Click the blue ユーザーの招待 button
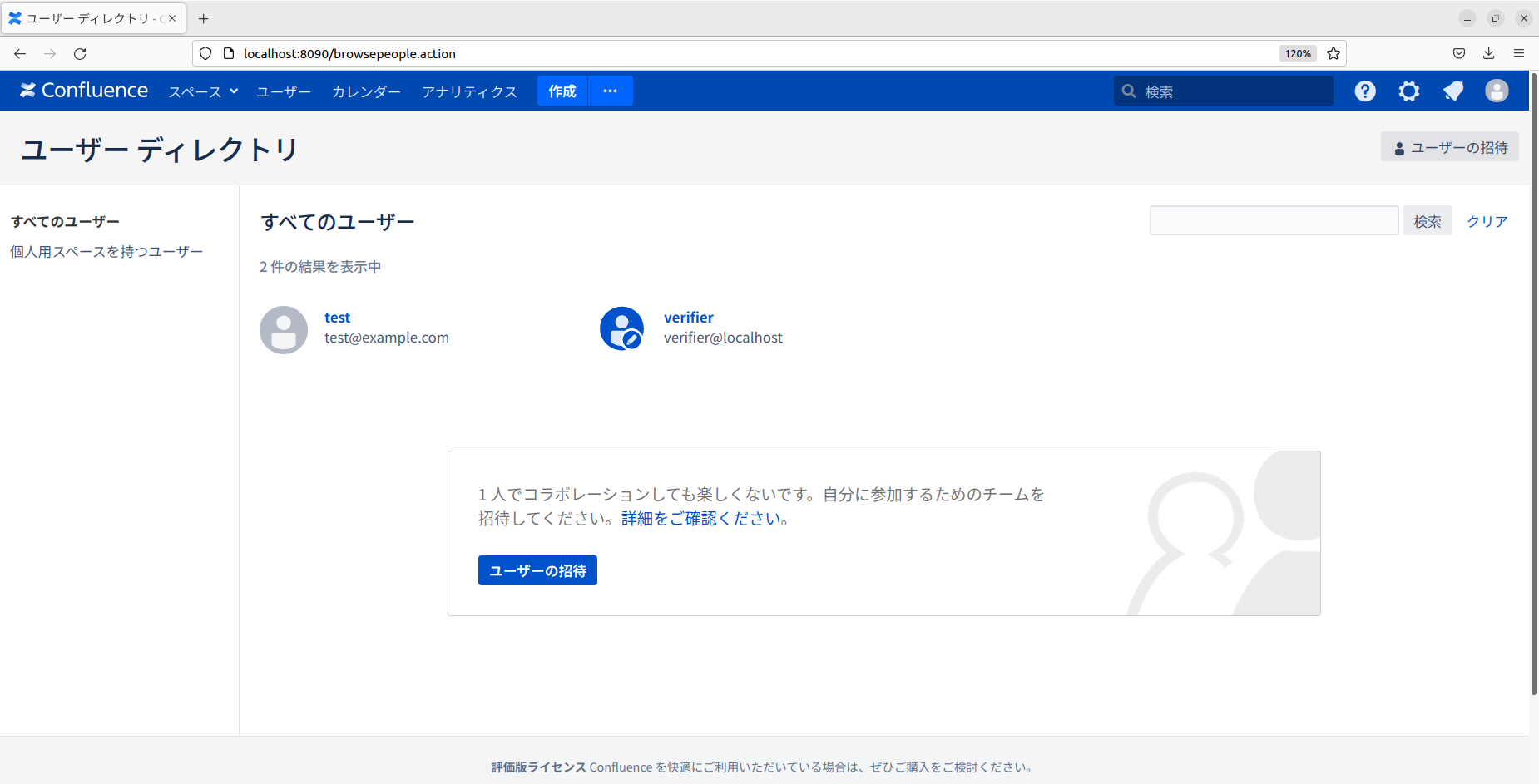 click(537, 570)
